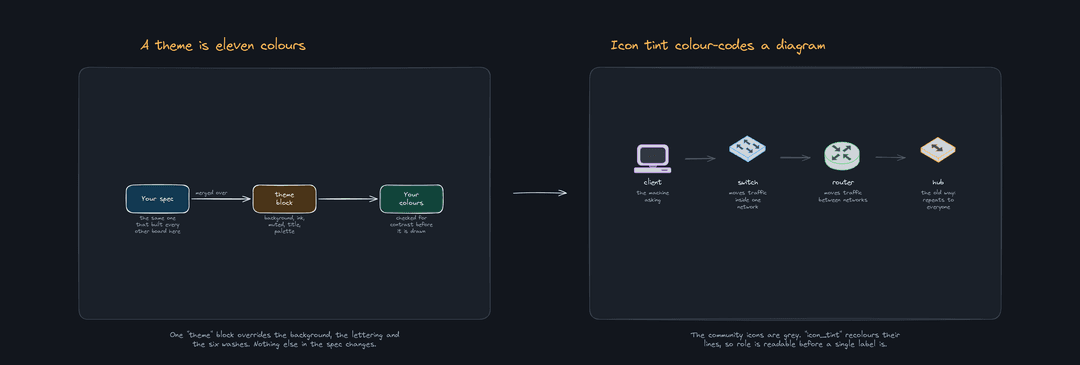Screen dimensions: 1080x365
Task: Click the 'hub' label text
Action: [x=937, y=182]
